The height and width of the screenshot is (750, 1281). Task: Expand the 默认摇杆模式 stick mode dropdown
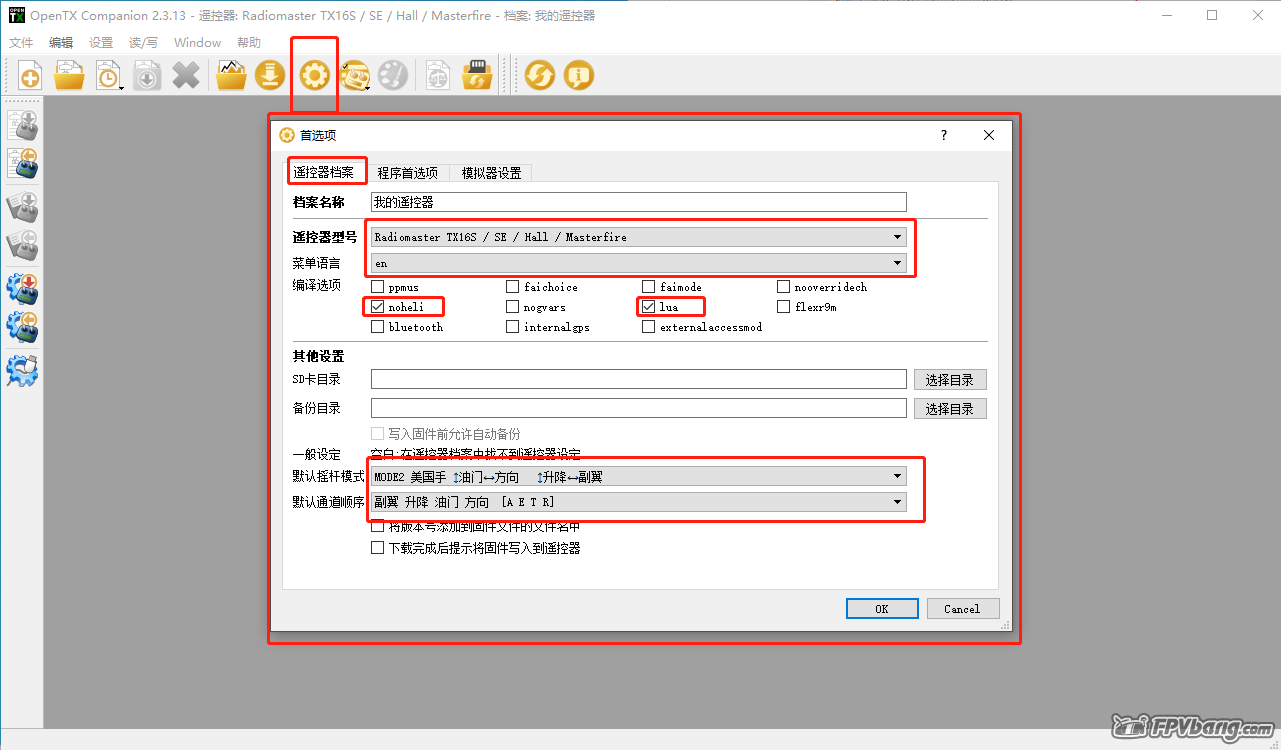639,476
